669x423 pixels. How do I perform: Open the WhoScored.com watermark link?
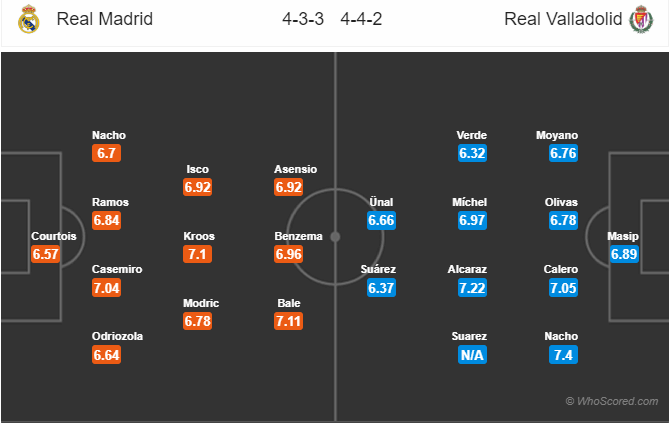click(613, 400)
